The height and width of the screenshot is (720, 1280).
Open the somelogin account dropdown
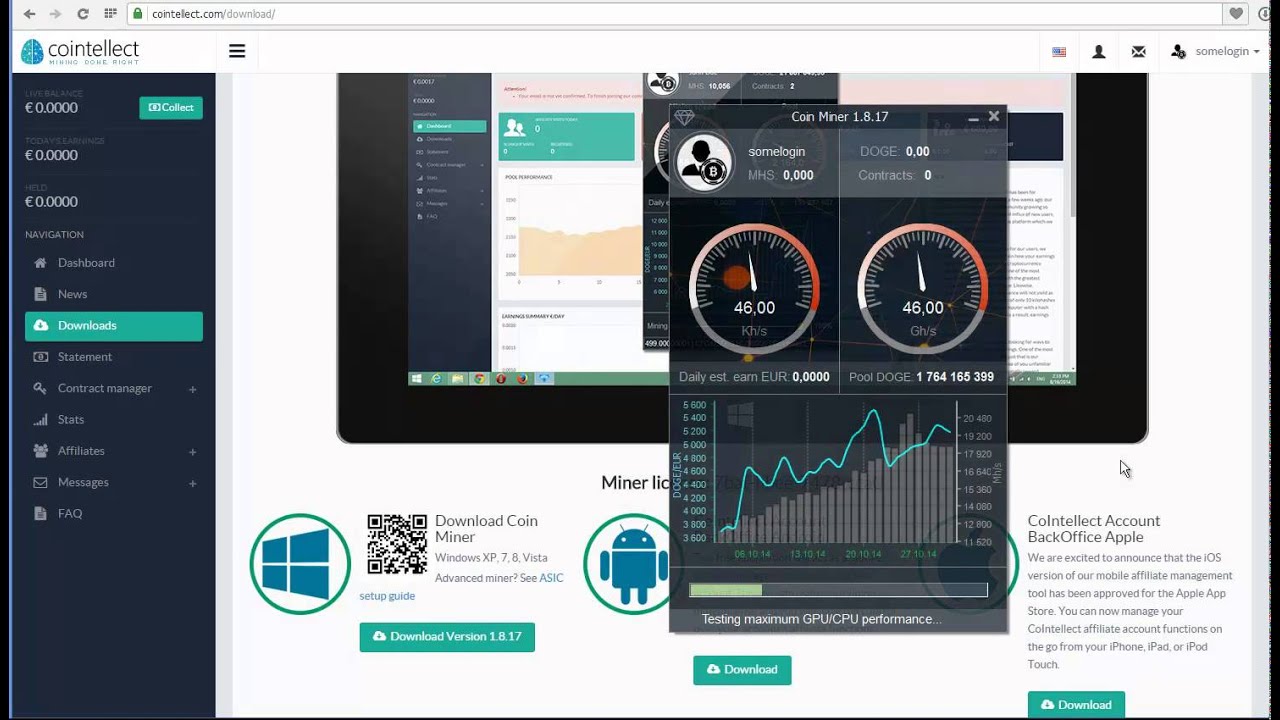click(x=1215, y=52)
